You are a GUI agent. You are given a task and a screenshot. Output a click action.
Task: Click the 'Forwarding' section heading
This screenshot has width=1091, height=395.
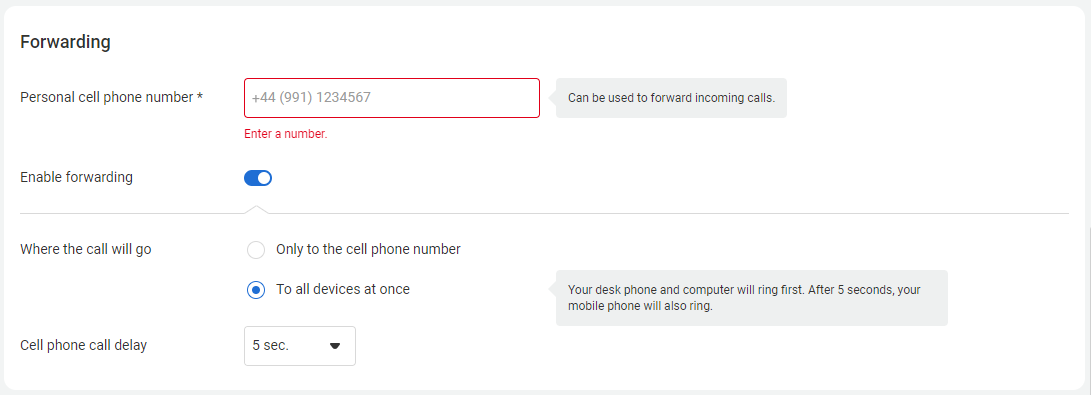pyautogui.click(x=65, y=42)
